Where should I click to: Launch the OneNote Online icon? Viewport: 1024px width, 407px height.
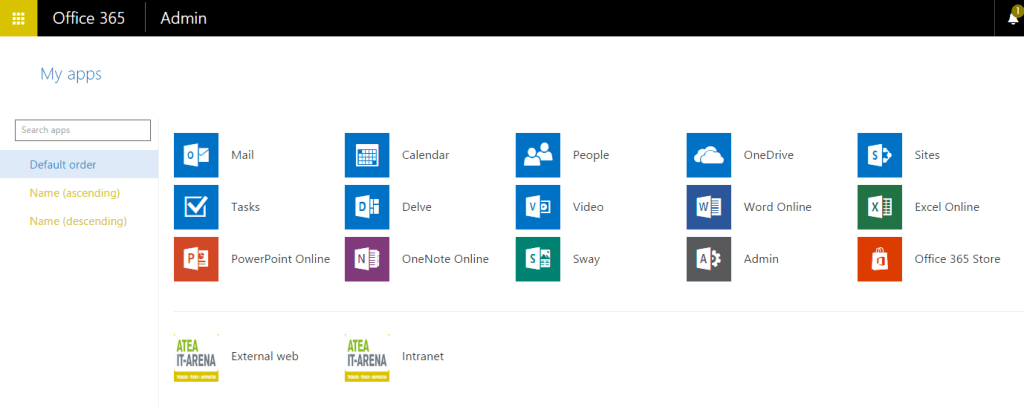367,259
